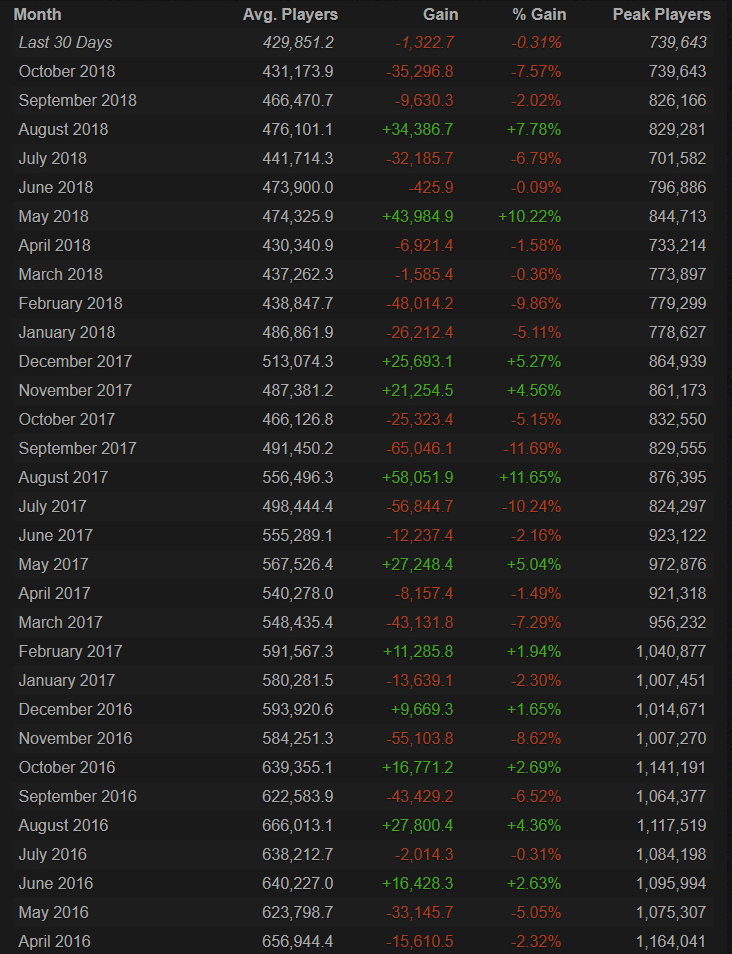Click peak players value 844,713

(677, 217)
